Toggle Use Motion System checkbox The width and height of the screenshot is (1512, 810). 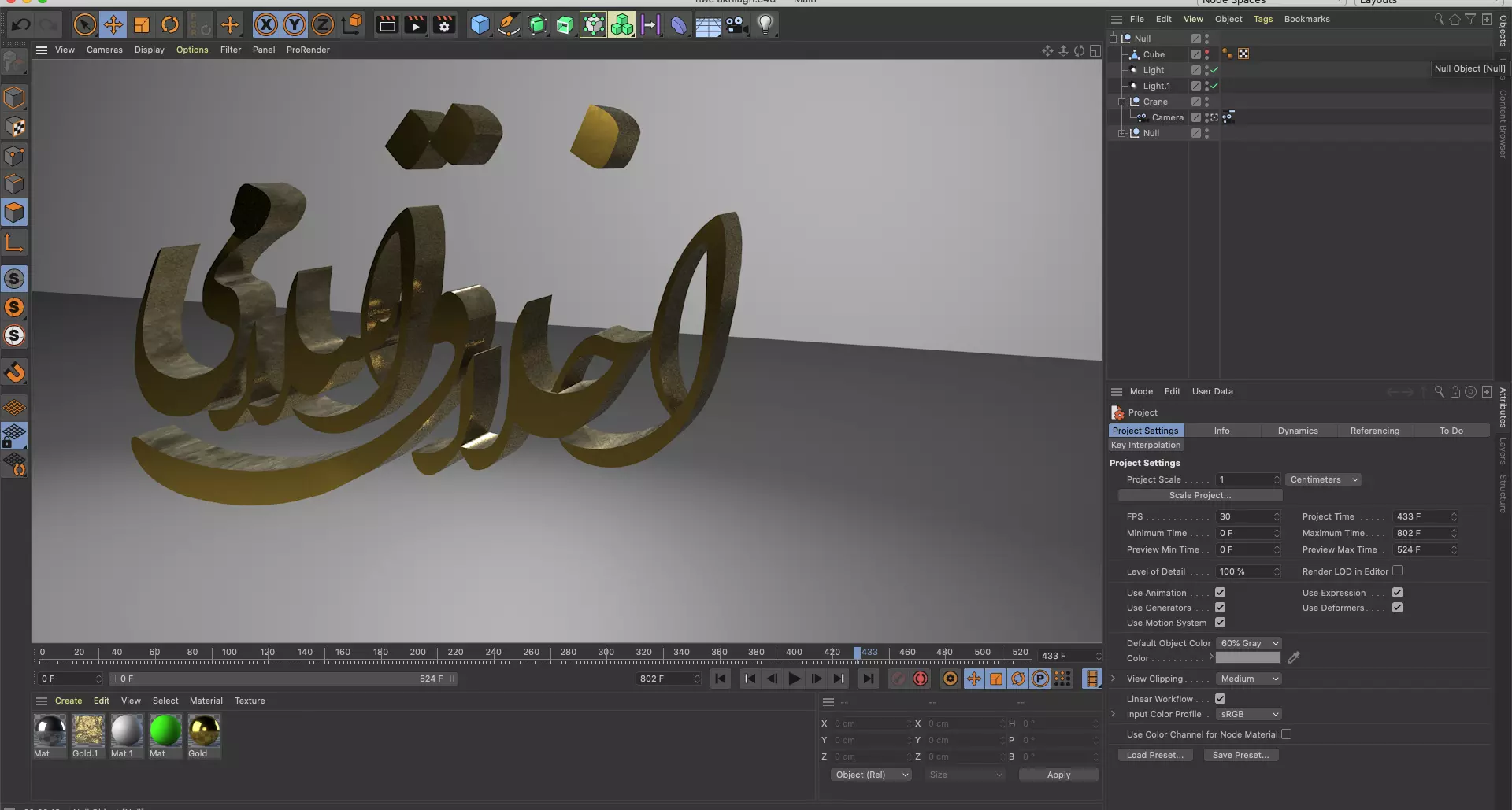1220,623
